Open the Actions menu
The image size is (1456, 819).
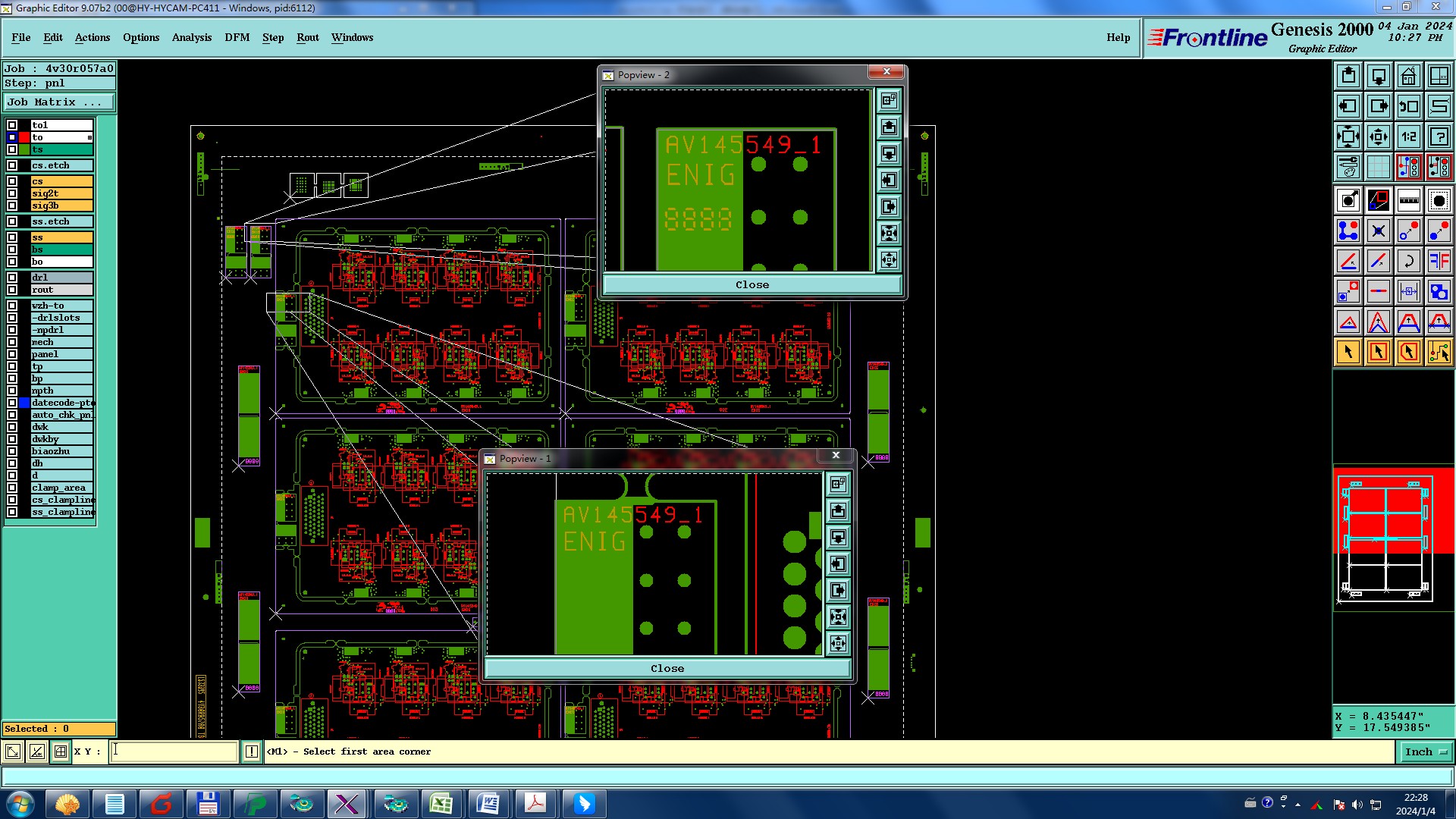click(x=93, y=37)
